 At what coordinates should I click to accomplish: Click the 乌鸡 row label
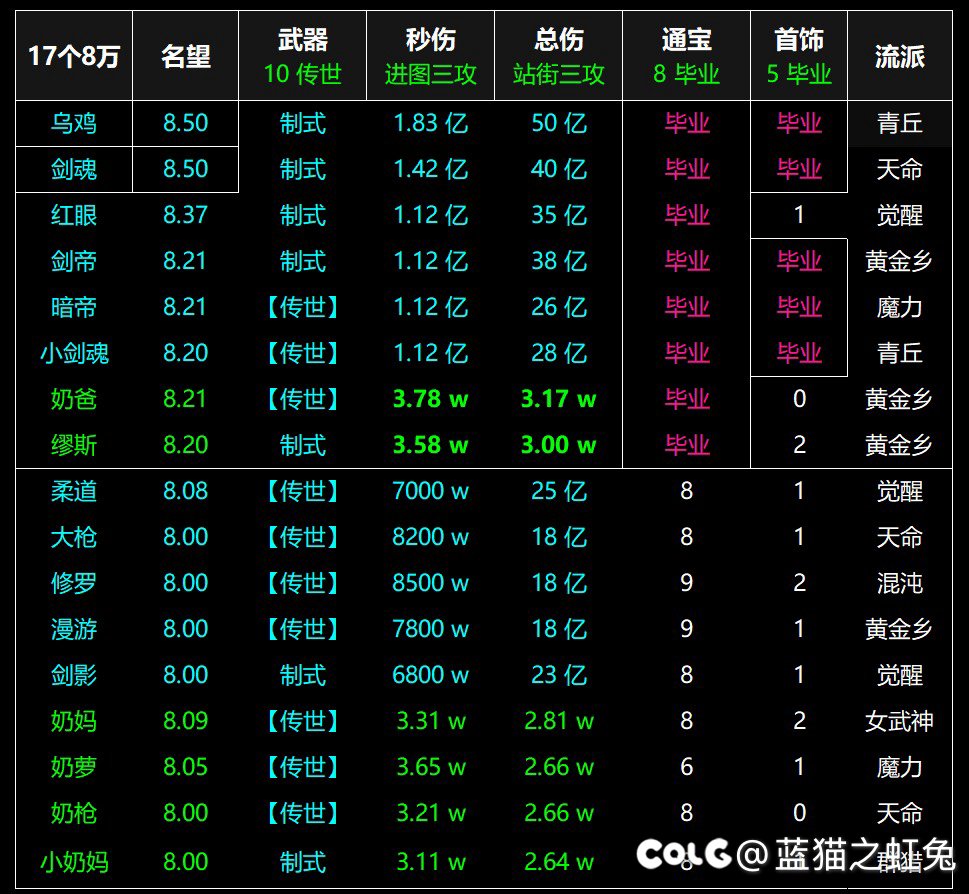pos(72,123)
